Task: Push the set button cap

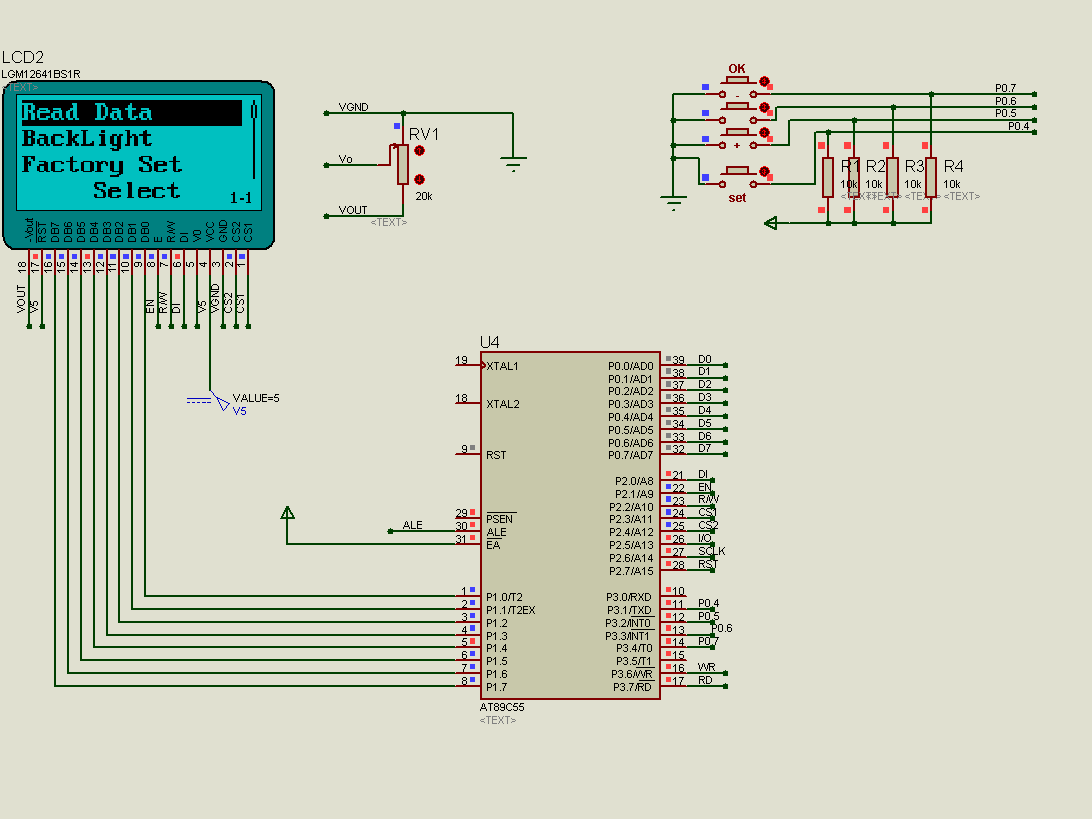Action: coord(737,171)
